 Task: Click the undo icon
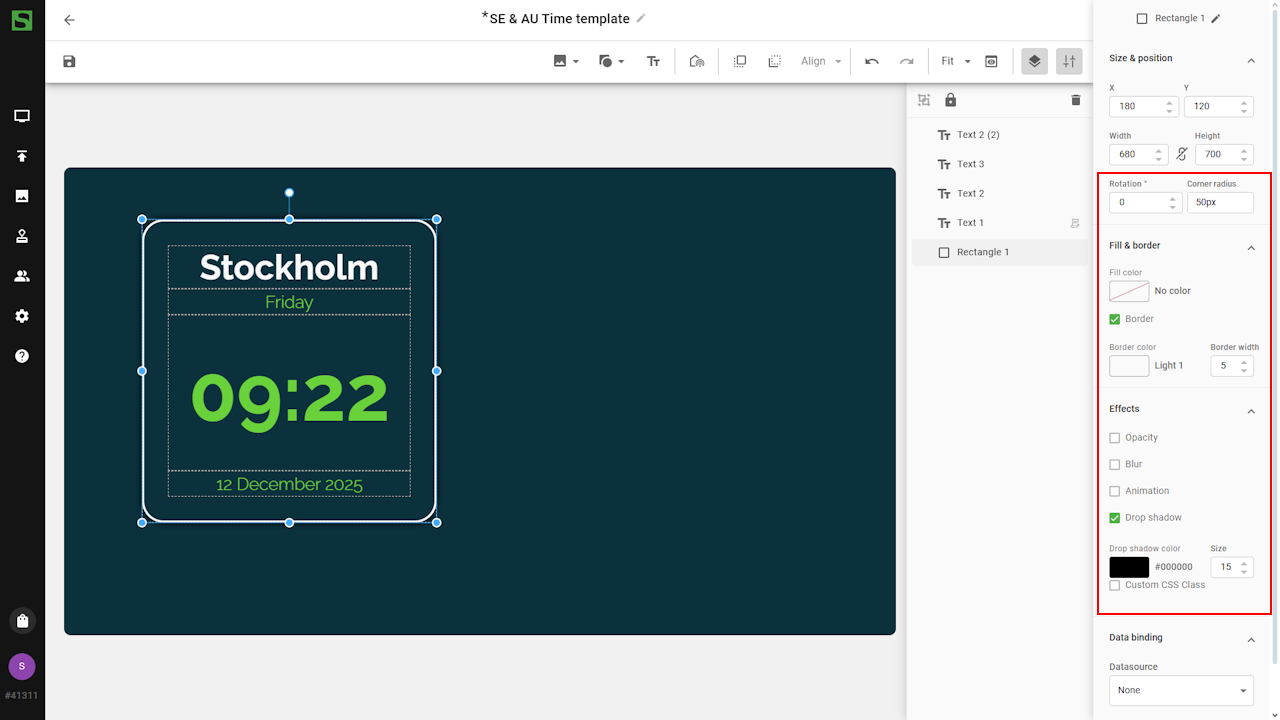pos(872,61)
